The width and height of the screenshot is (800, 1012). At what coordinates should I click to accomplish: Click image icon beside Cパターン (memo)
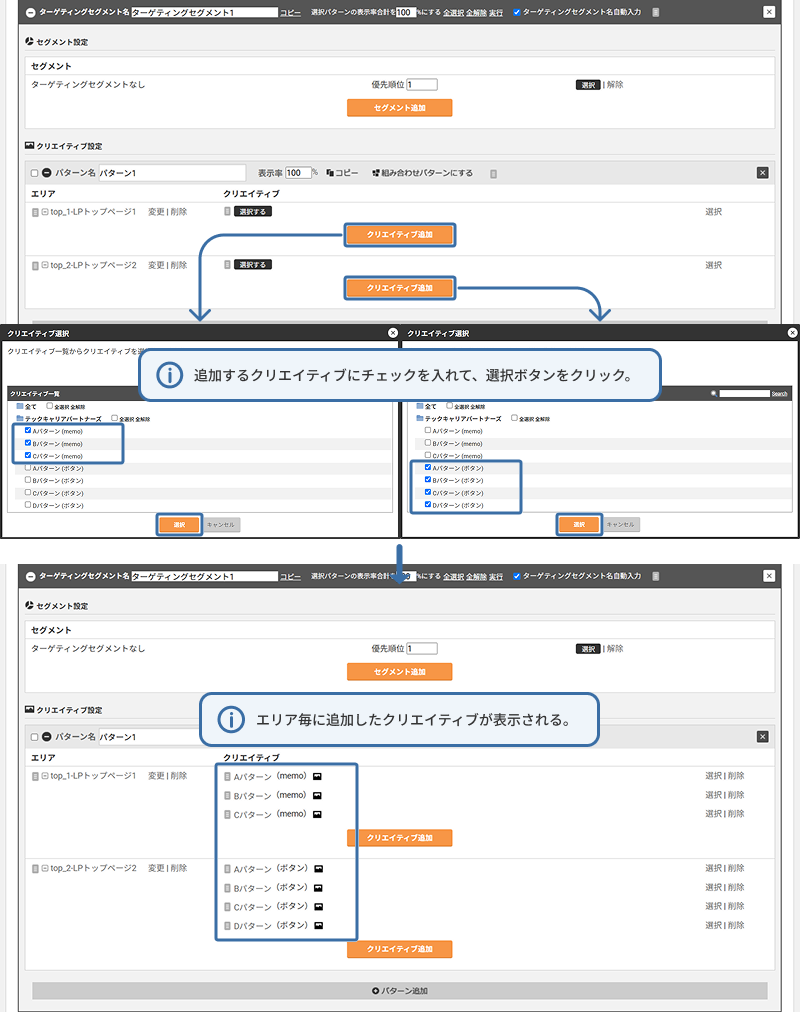[317, 815]
